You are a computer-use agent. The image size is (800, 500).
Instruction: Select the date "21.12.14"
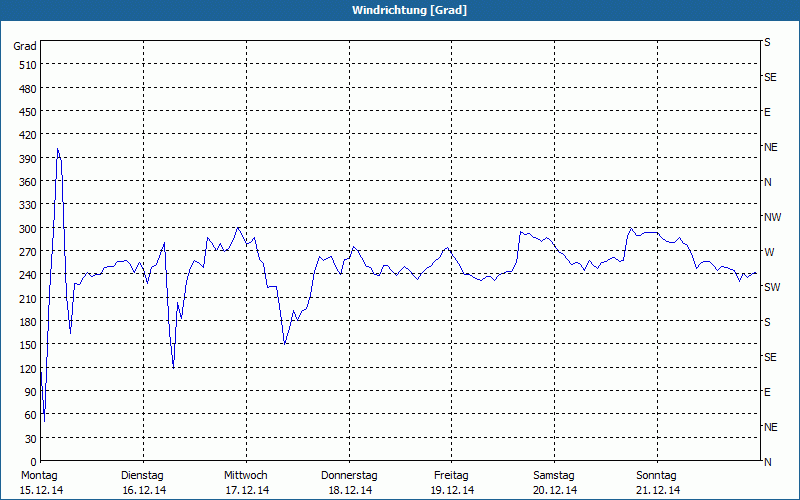point(659,491)
